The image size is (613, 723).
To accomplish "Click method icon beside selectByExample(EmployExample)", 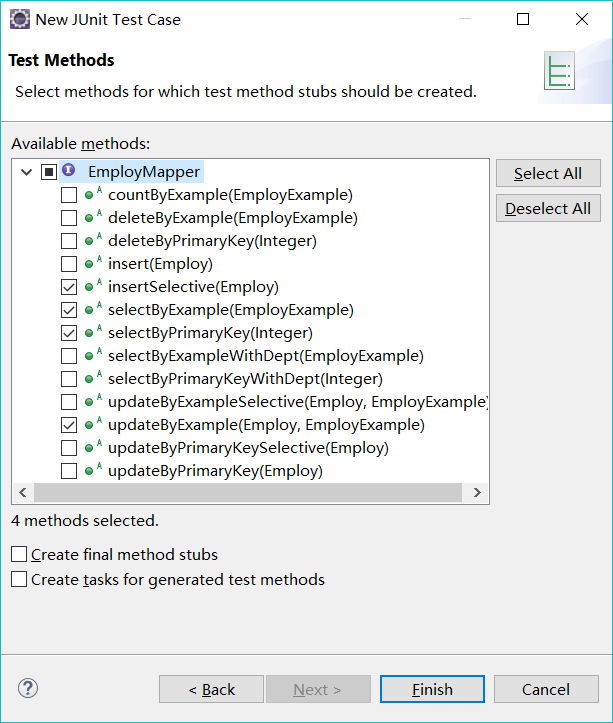I will tap(93, 309).
